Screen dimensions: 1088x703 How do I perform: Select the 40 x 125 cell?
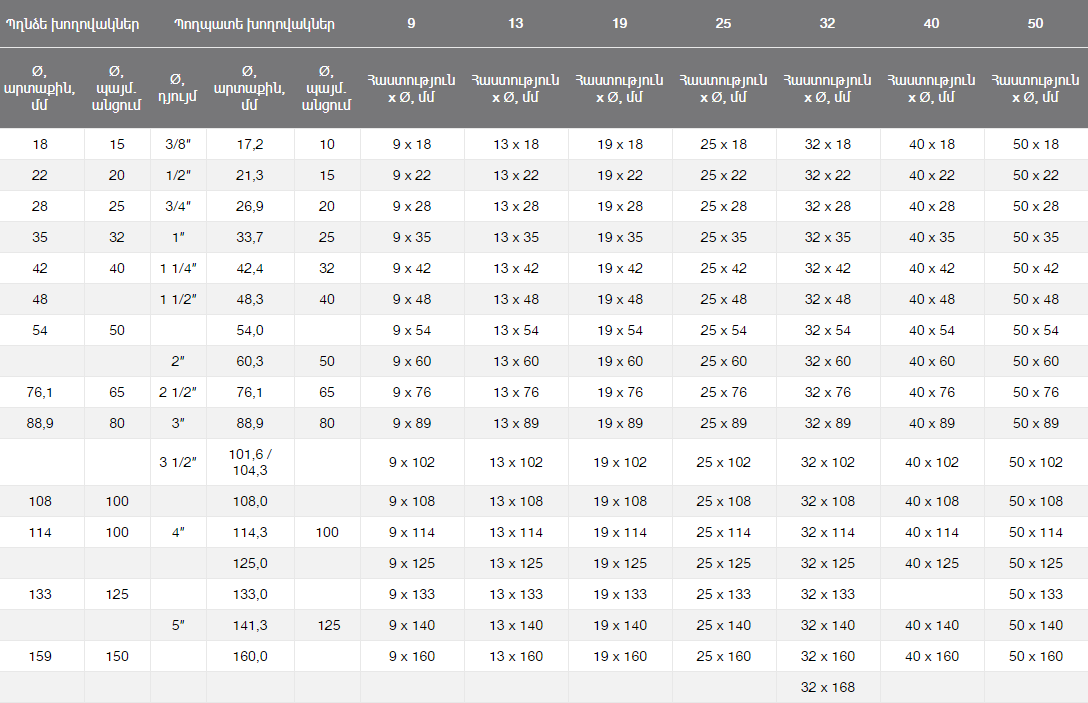coord(932,563)
